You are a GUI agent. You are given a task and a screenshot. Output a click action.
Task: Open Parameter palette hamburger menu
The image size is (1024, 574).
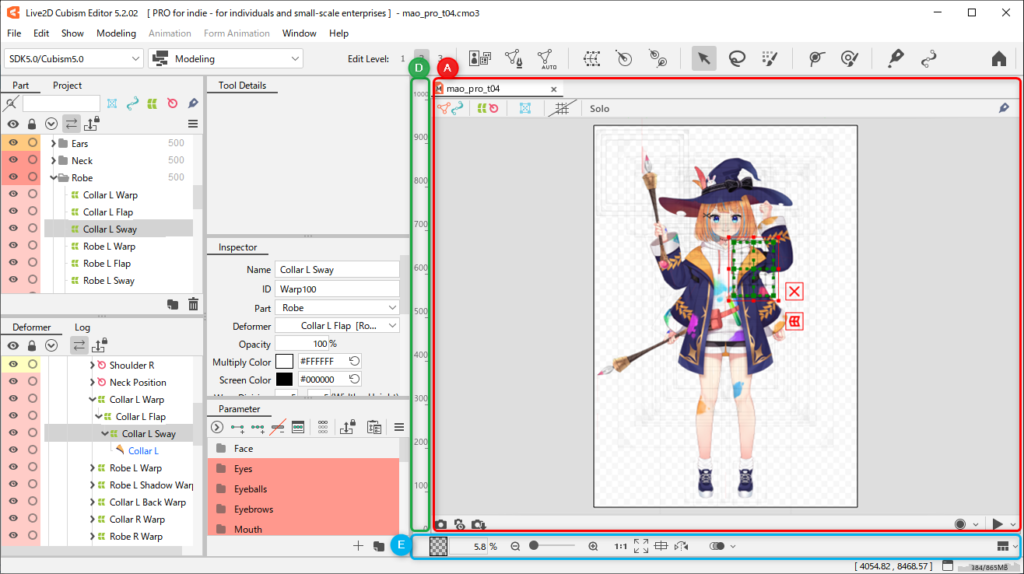399,428
